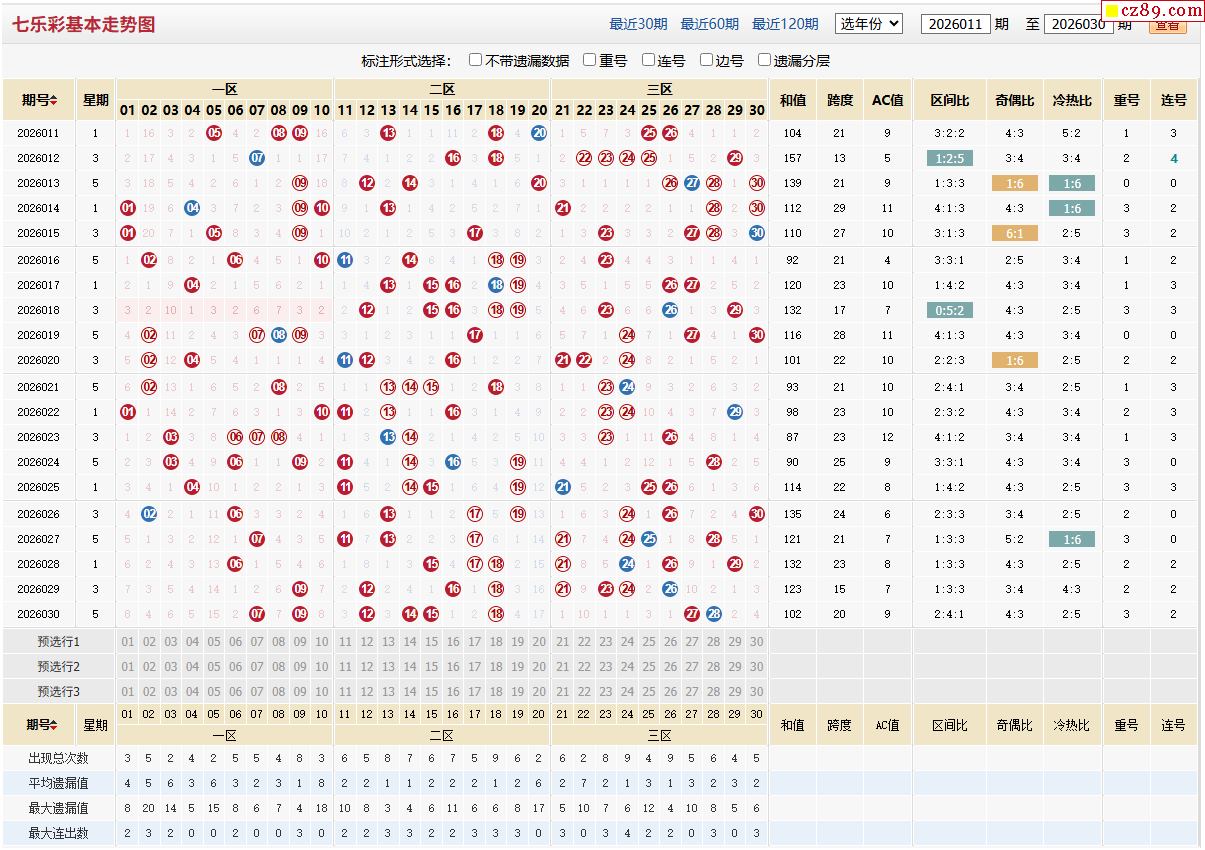
Task: Click the end period input field
Action: tap(1078, 24)
